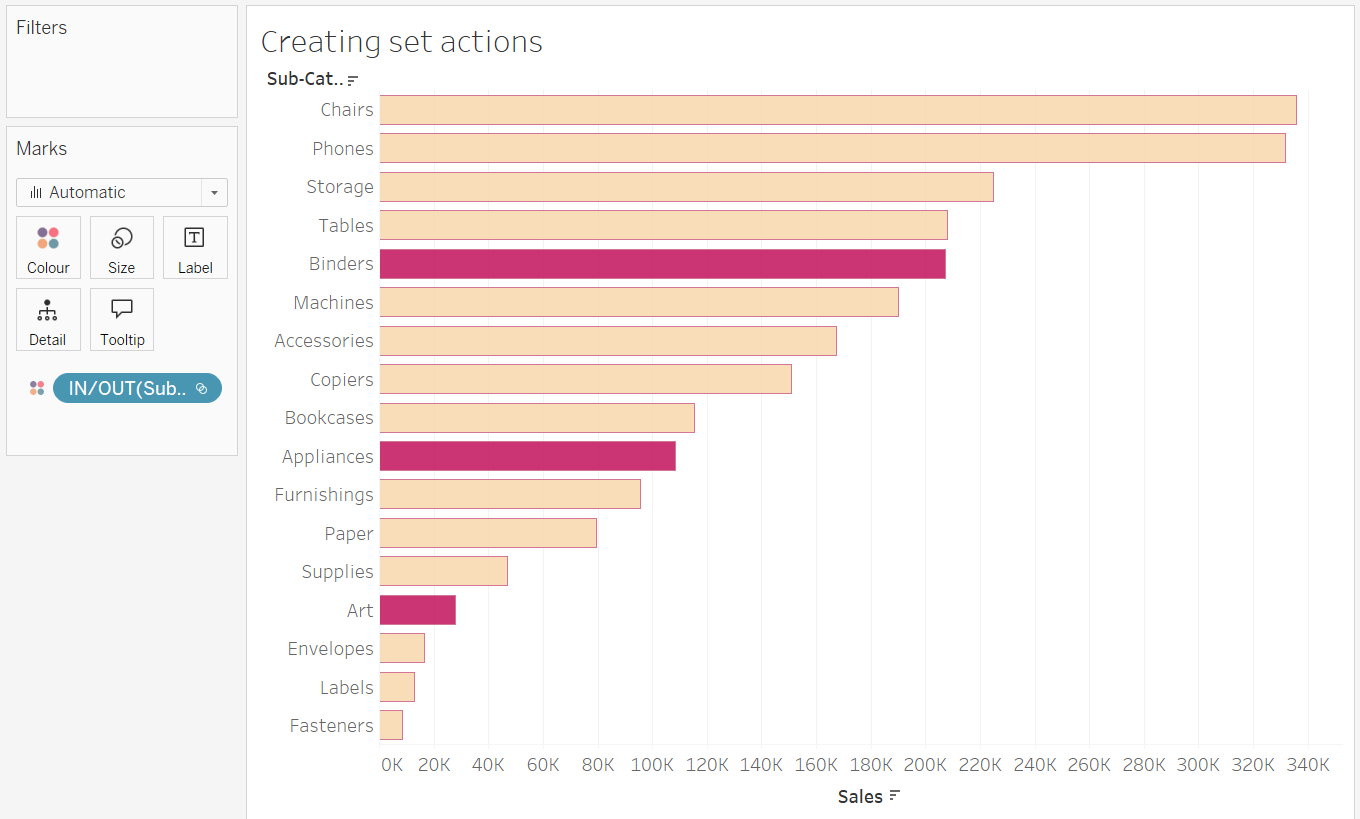The height and width of the screenshot is (819, 1360).
Task: Open the Size marks card
Action: pos(122,247)
